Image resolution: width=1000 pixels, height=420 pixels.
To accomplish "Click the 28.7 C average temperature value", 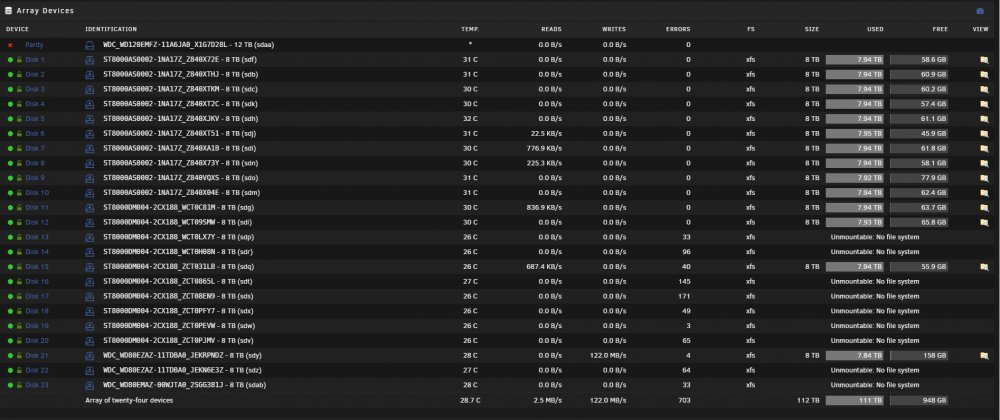I will [x=471, y=401].
